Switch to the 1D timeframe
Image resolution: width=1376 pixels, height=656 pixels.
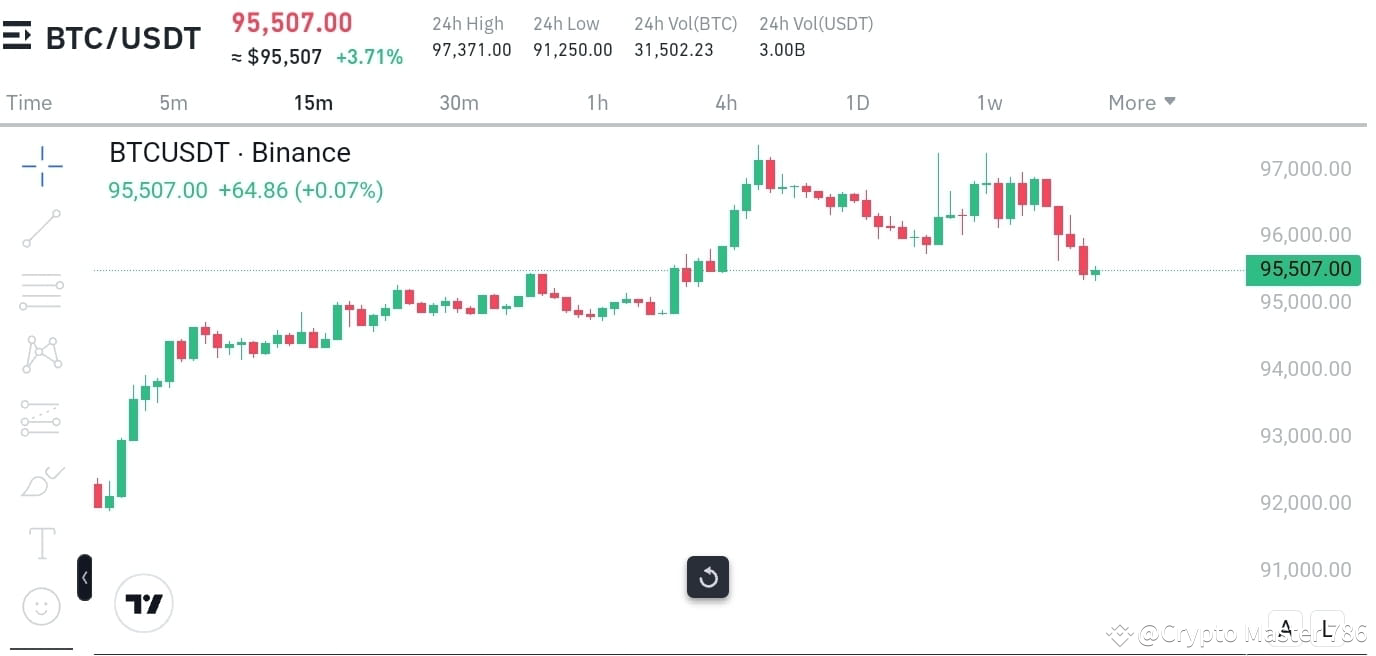click(x=857, y=102)
